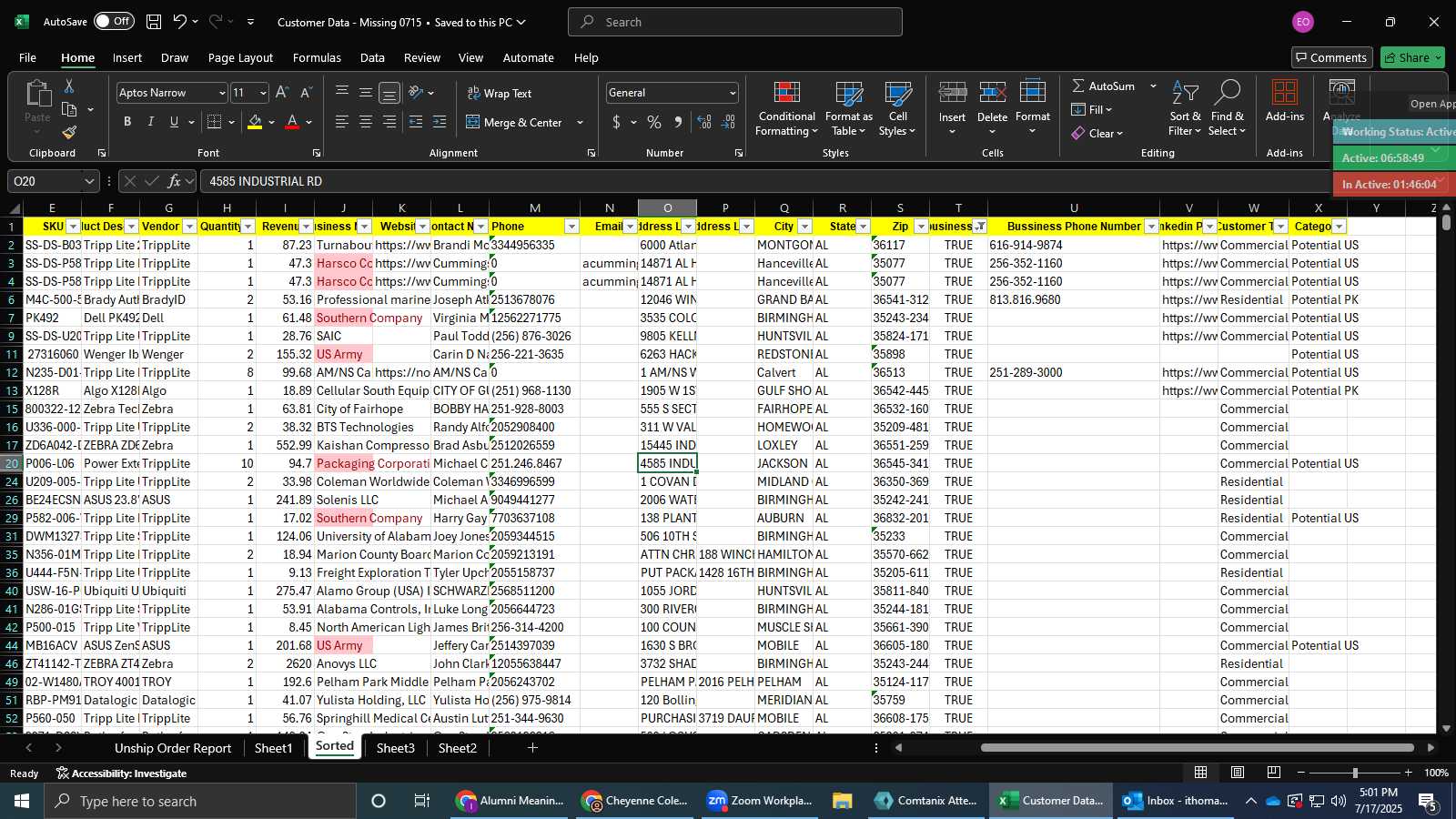Image resolution: width=1456 pixels, height=819 pixels.
Task: Click the horizontal scrollbar thumb
Action: click(x=1197, y=748)
